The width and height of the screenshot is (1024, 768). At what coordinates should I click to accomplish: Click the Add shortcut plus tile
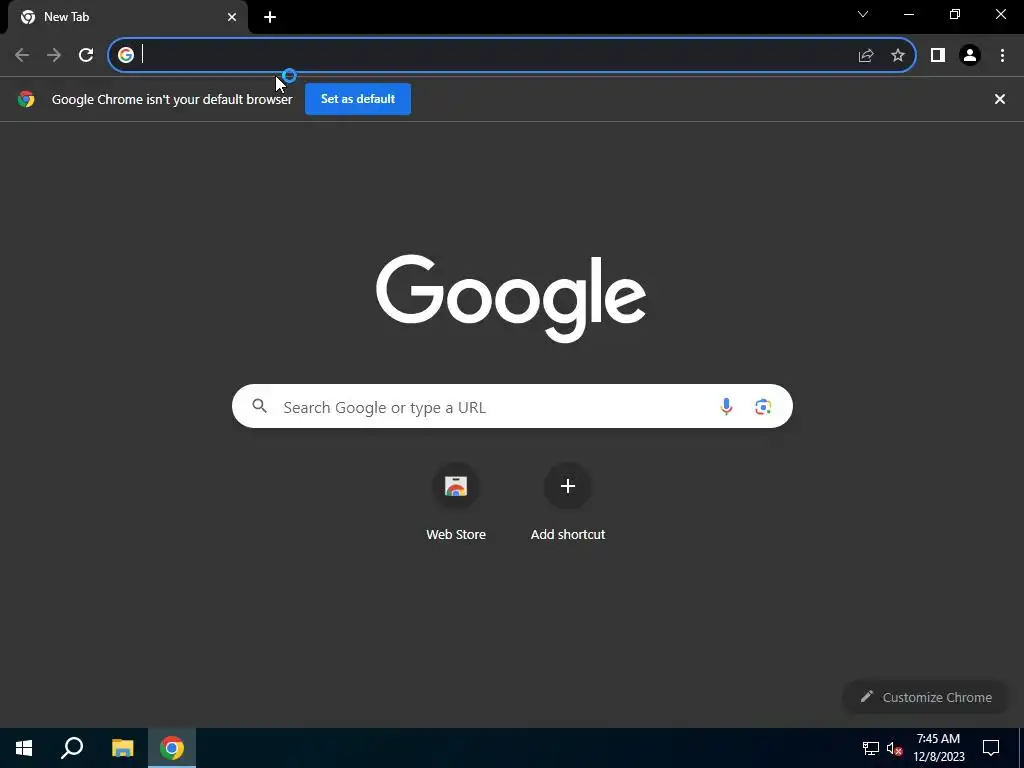(x=568, y=486)
